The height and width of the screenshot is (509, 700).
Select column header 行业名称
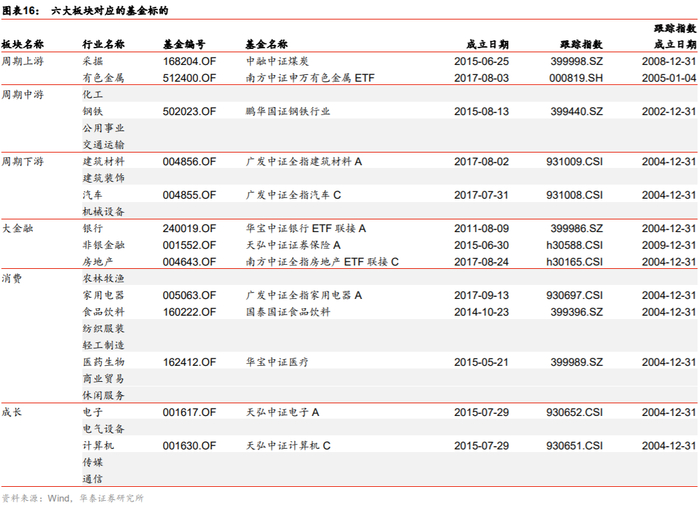(104, 44)
